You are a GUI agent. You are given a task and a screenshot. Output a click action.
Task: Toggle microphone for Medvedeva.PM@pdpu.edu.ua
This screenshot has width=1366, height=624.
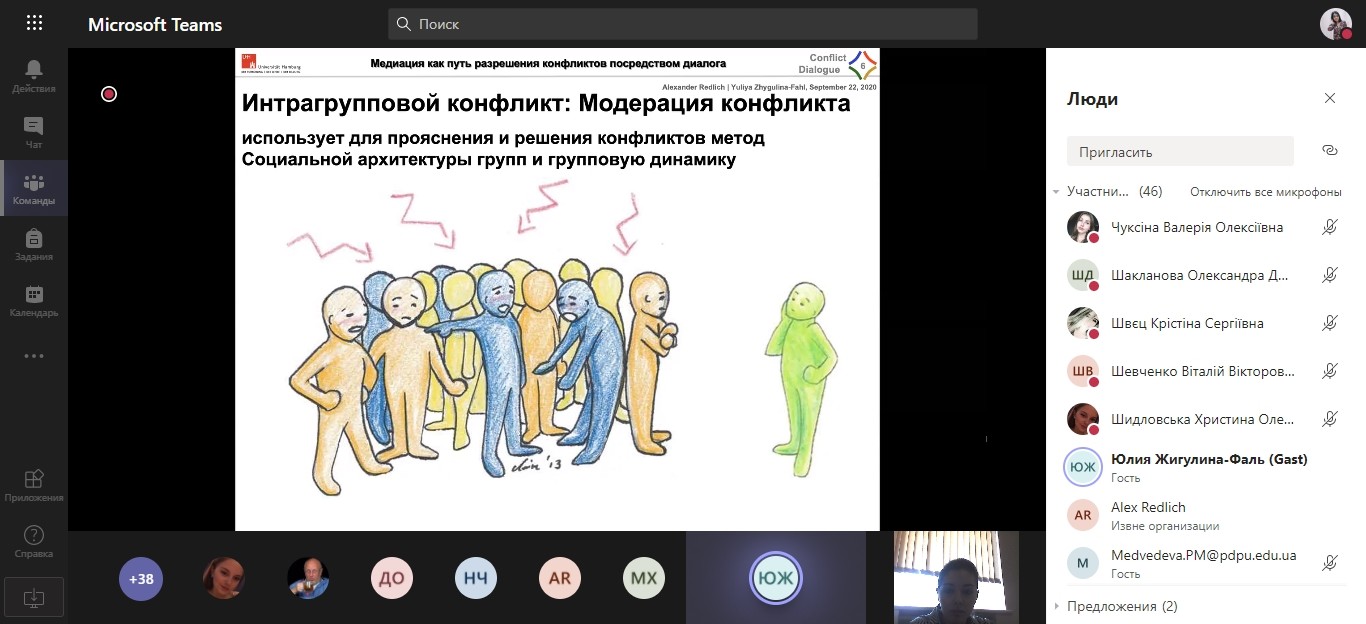point(1330,563)
